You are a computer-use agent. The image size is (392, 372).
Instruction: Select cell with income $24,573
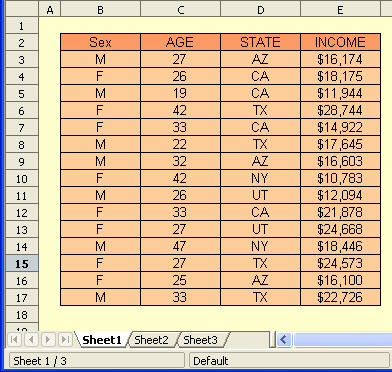340,263
